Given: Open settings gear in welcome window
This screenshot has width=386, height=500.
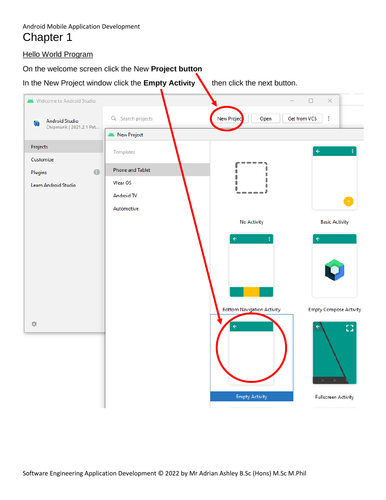Looking at the screenshot, I should [x=34, y=324].
